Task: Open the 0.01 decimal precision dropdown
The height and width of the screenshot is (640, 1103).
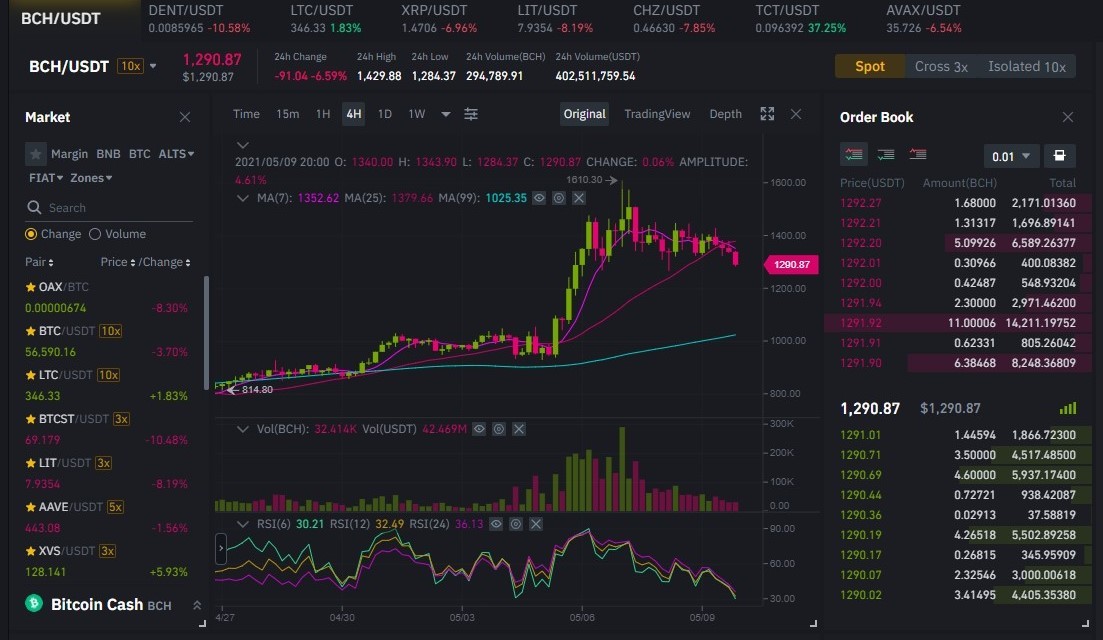Action: click(x=1011, y=156)
